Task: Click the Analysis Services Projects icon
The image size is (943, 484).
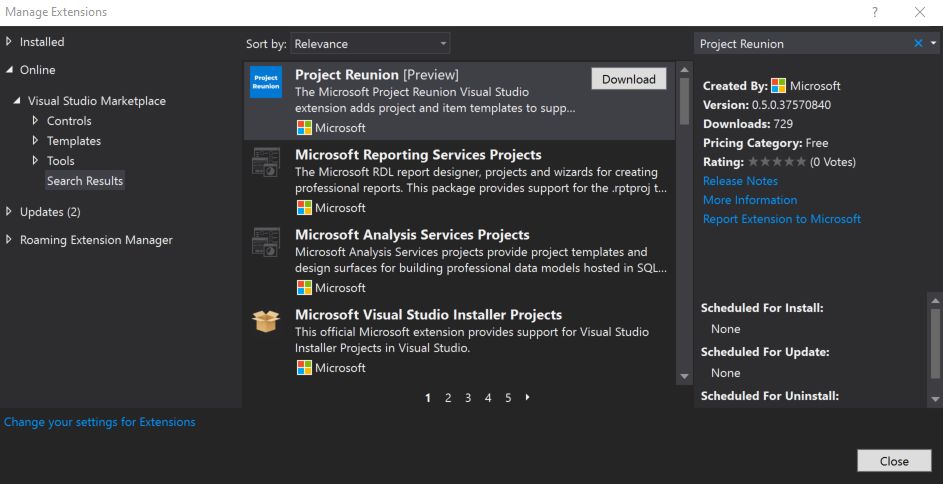Action: pos(266,242)
